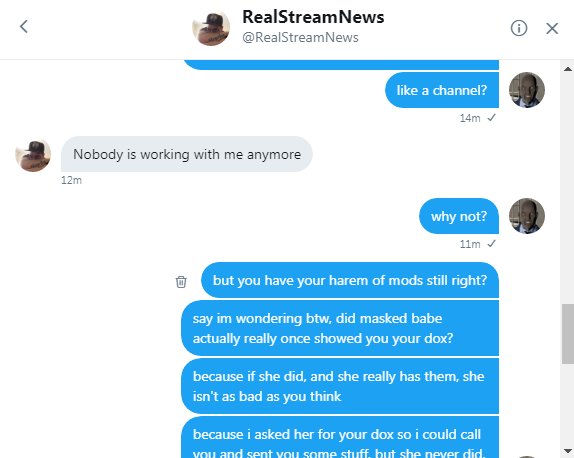This screenshot has height=458, width=574.
Task: Click the 11m sent checkmark
Action: coord(491,243)
